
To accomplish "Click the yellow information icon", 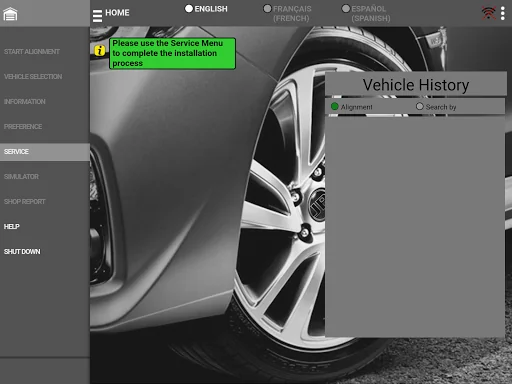I will click(x=100, y=50).
